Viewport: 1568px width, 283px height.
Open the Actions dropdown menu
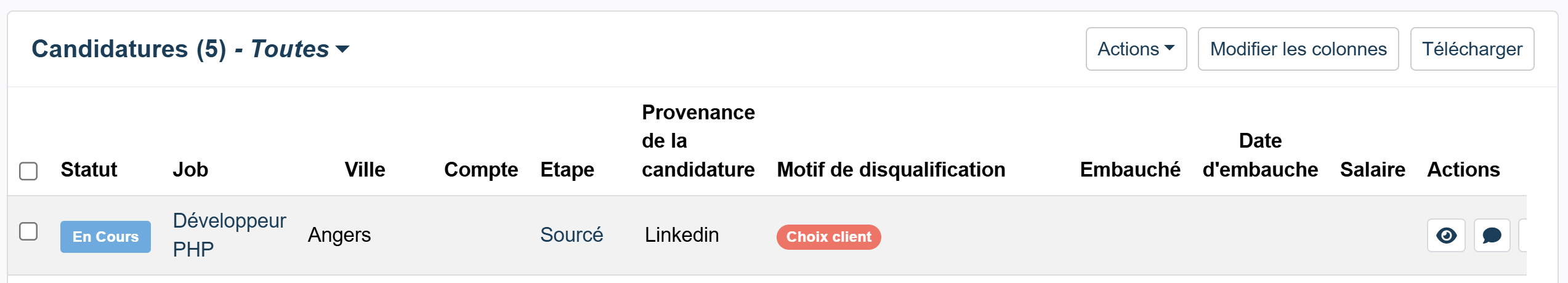(1136, 49)
